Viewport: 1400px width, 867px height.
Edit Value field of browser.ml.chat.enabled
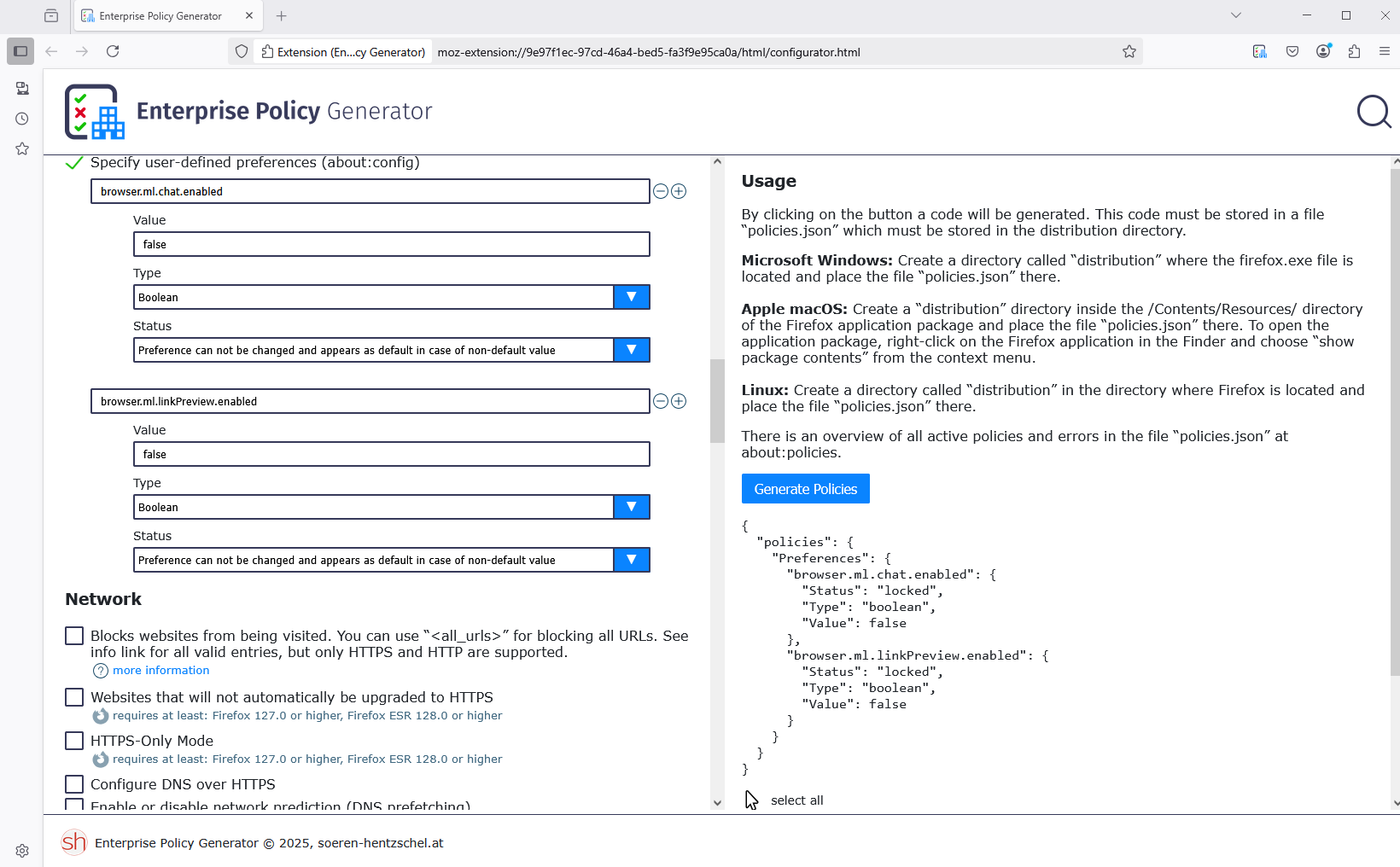[x=392, y=244]
